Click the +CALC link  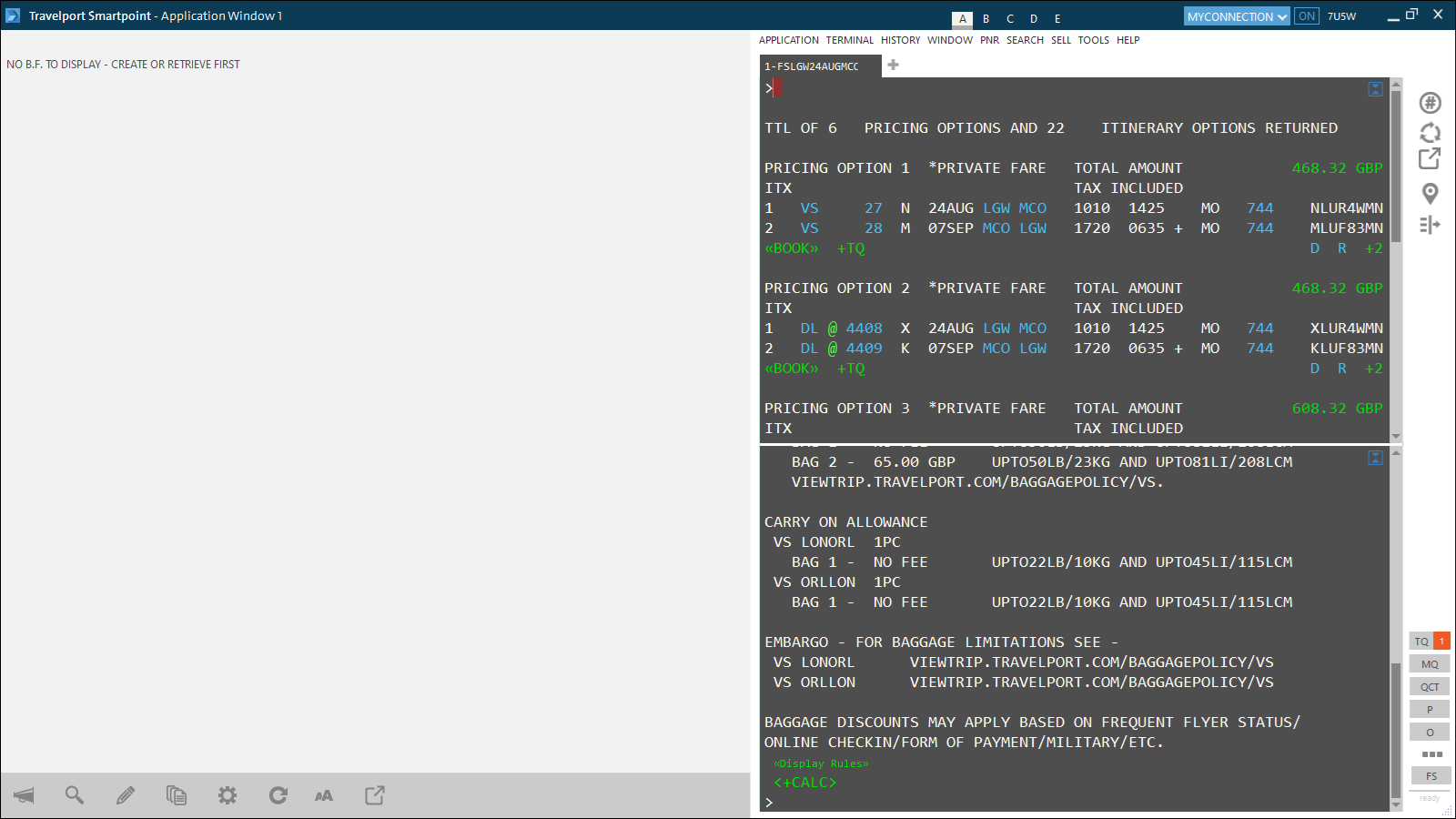(805, 783)
